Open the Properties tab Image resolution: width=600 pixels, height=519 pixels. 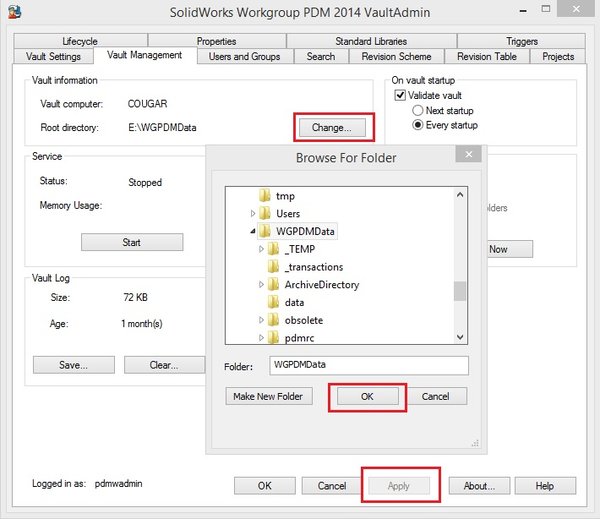(217, 41)
